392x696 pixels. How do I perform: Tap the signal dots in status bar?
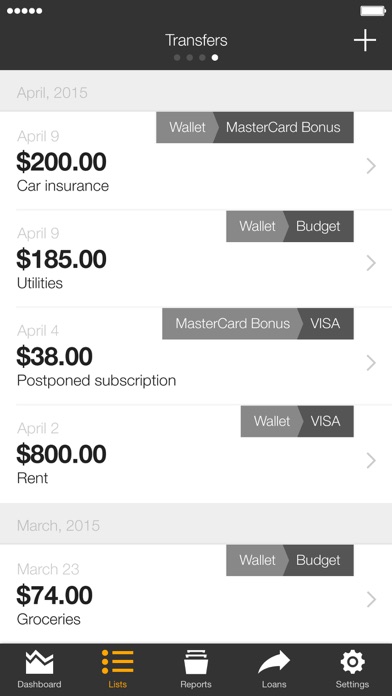24,11
